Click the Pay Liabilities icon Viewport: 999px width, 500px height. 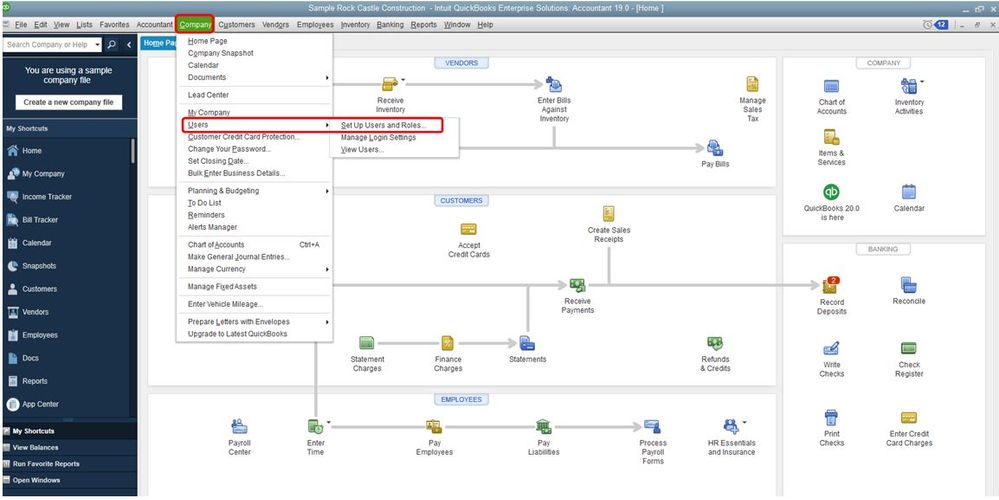click(543, 427)
